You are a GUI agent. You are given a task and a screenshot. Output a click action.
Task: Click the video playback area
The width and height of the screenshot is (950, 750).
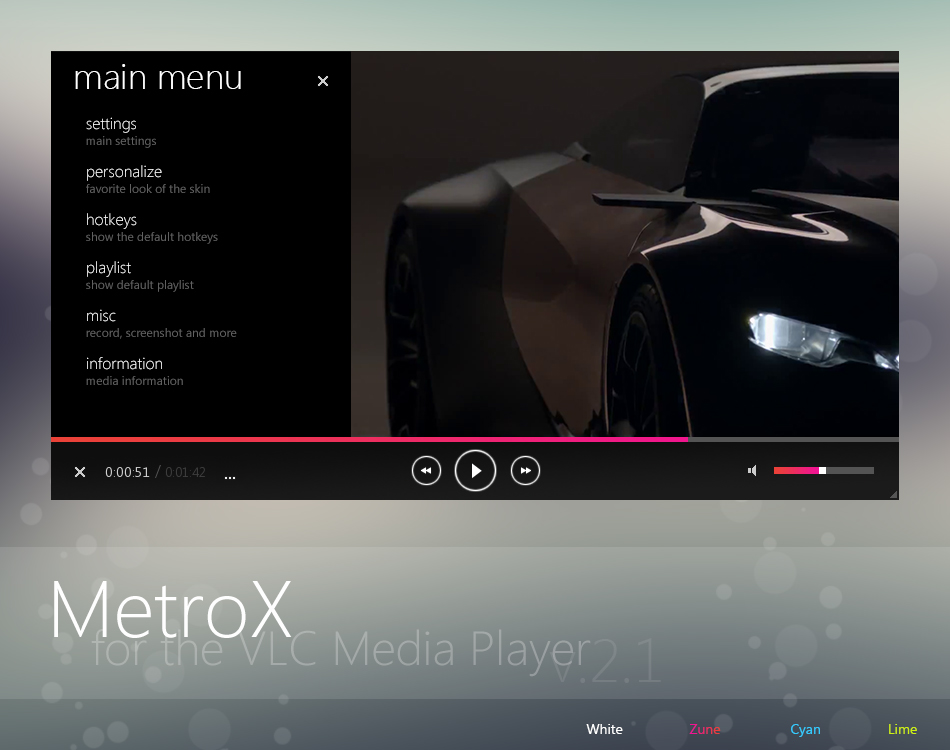click(x=625, y=244)
